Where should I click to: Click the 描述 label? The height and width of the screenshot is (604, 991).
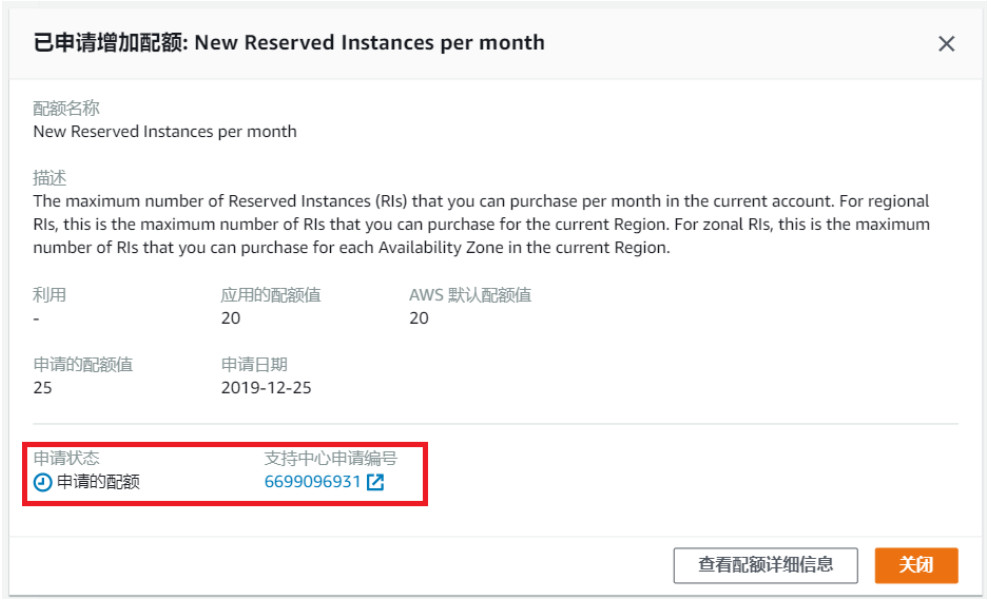click(49, 178)
